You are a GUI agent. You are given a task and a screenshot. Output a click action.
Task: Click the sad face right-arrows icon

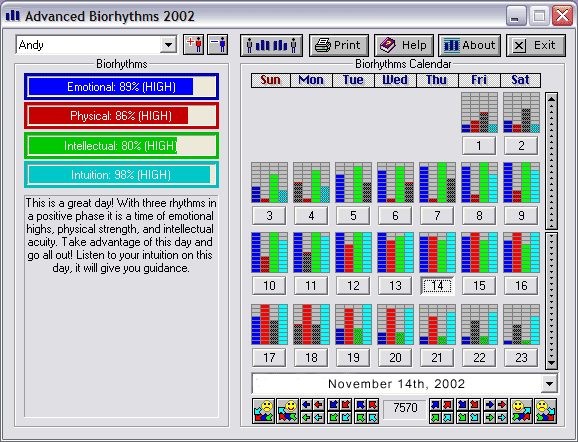coord(546,411)
